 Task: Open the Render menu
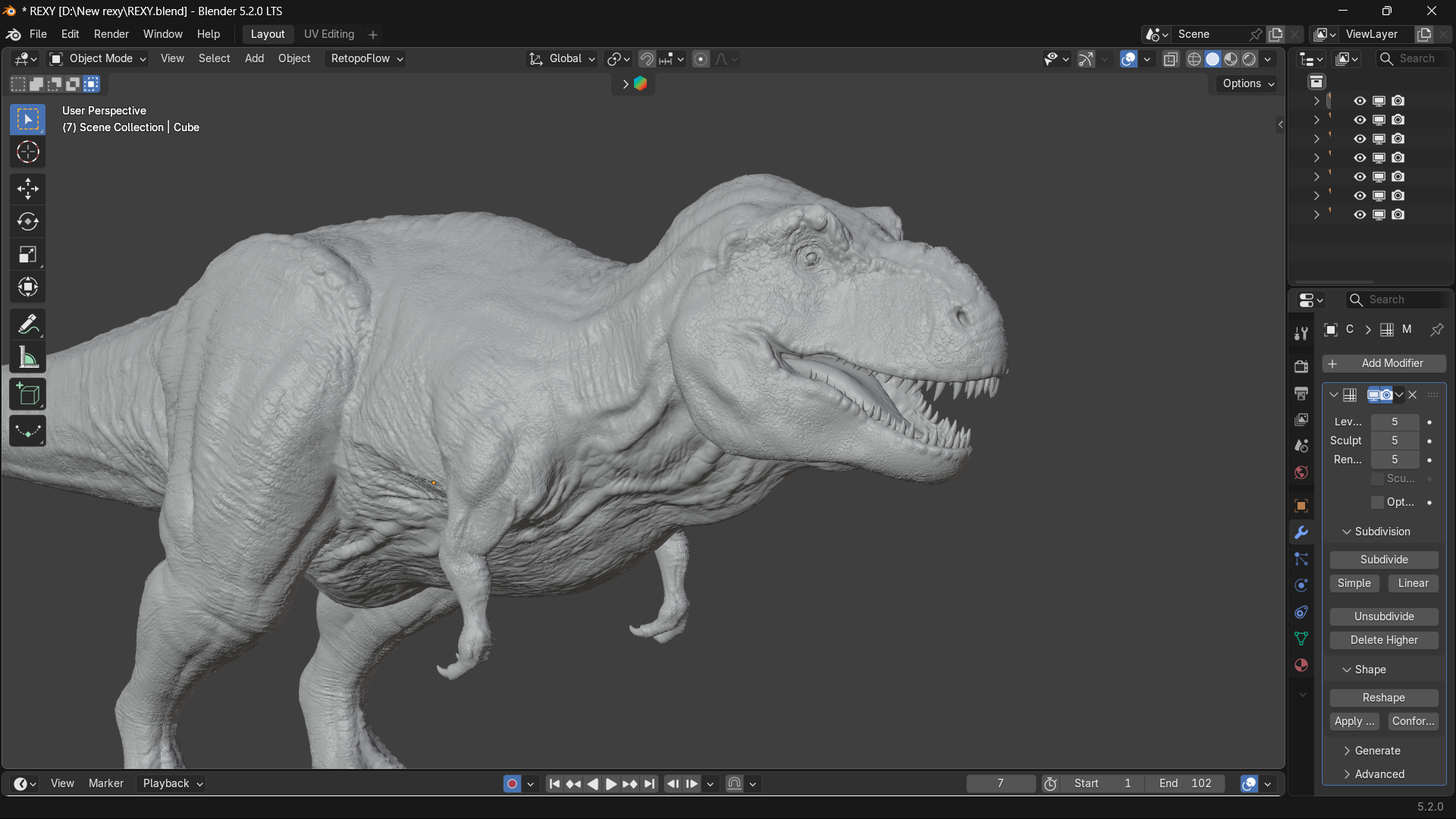point(111,34)
